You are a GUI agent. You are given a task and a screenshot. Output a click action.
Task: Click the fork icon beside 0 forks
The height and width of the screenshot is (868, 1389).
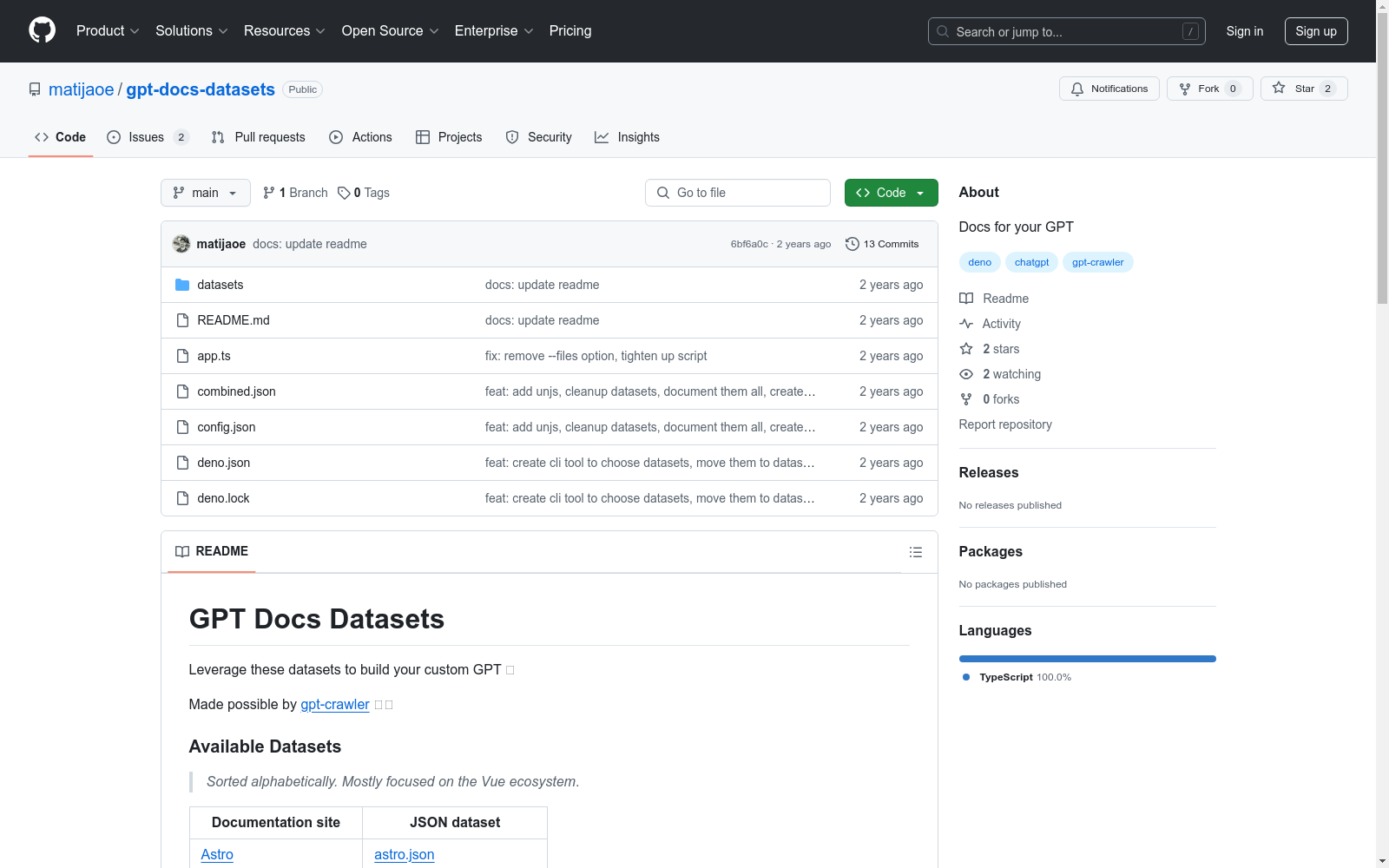click(x=966, y=399)
